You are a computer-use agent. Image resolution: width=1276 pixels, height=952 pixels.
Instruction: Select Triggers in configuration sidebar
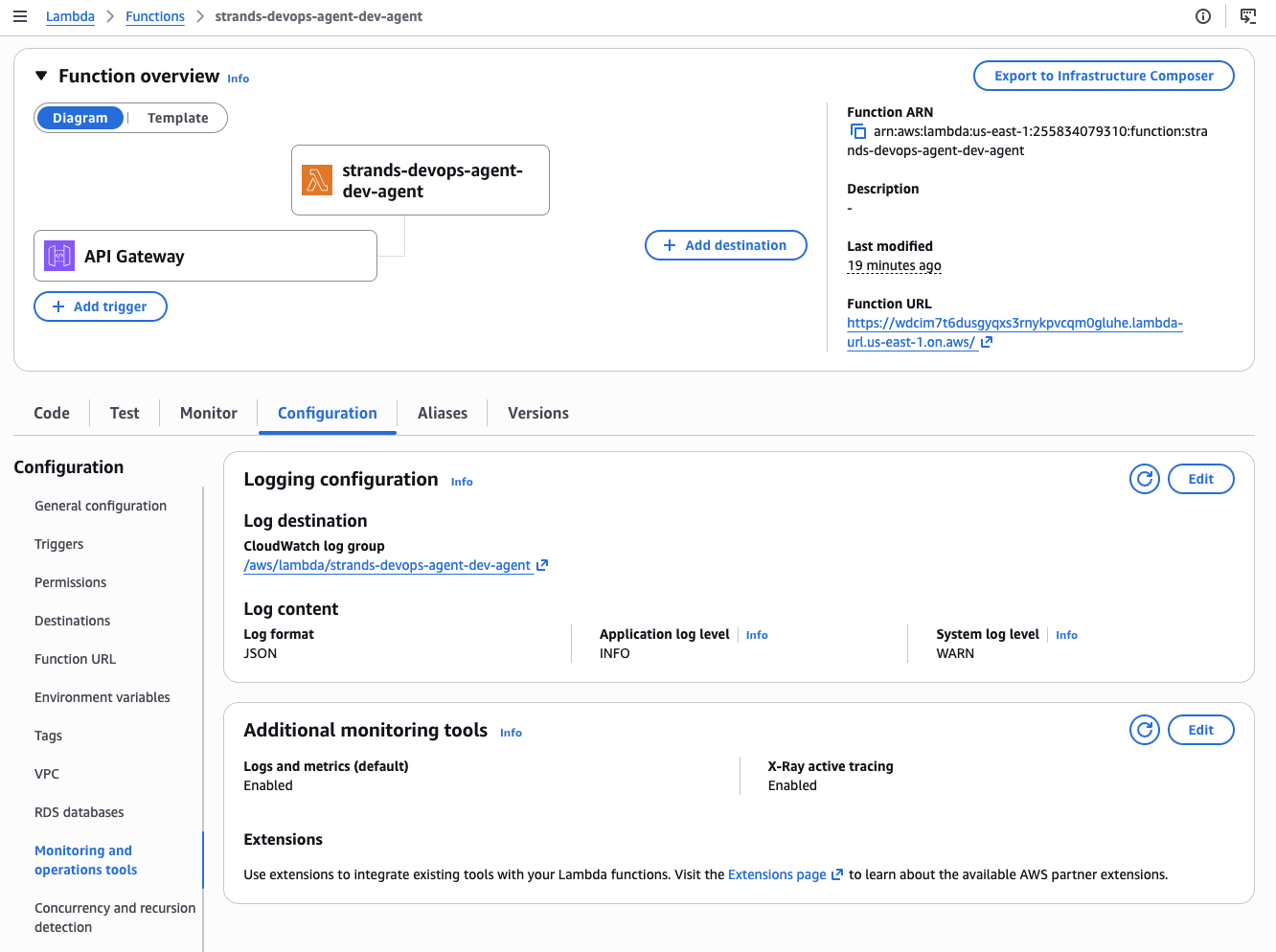point(59,544)
